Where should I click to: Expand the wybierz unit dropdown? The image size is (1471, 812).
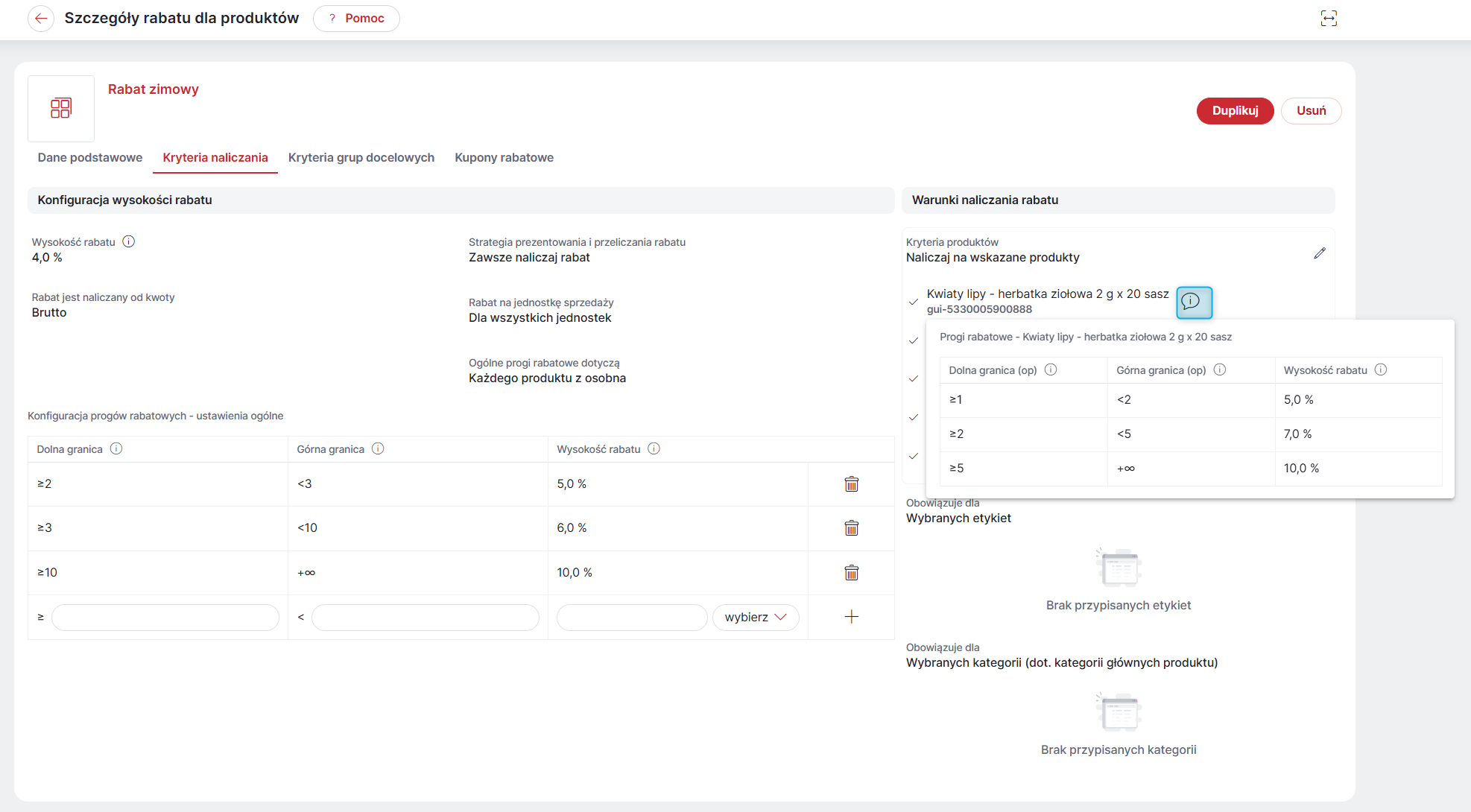(756, 618)
